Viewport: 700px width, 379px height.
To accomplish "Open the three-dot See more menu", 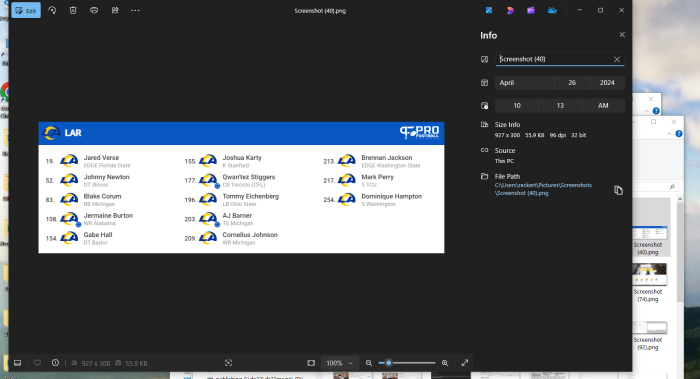I will 135,10.
